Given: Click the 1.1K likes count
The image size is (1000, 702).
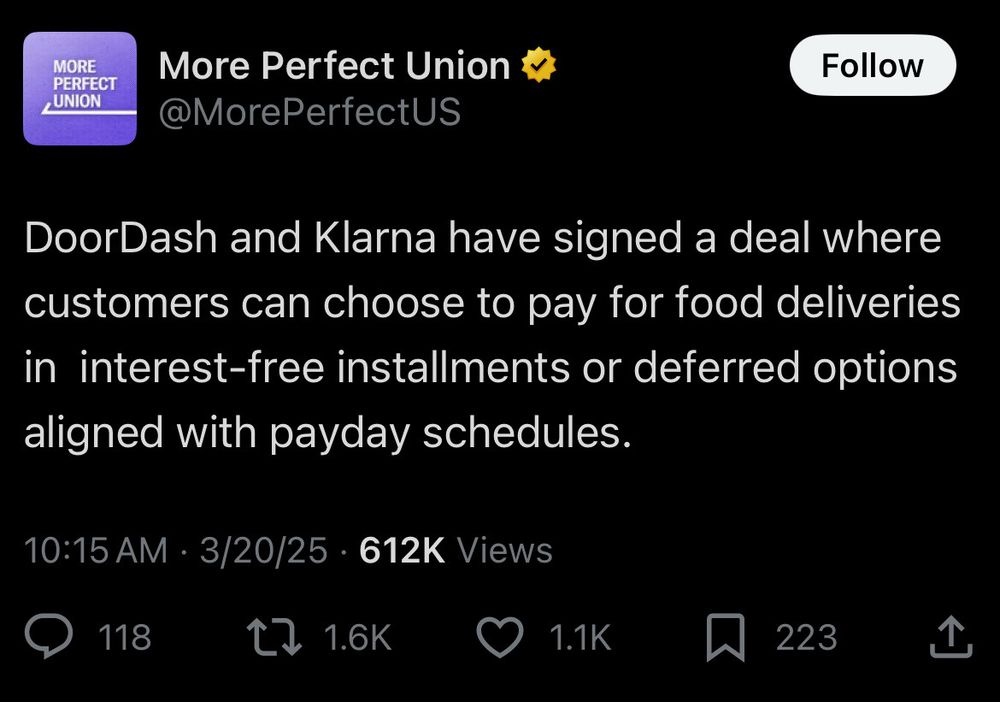Looking at the screenshot, I should coord(580,638).
